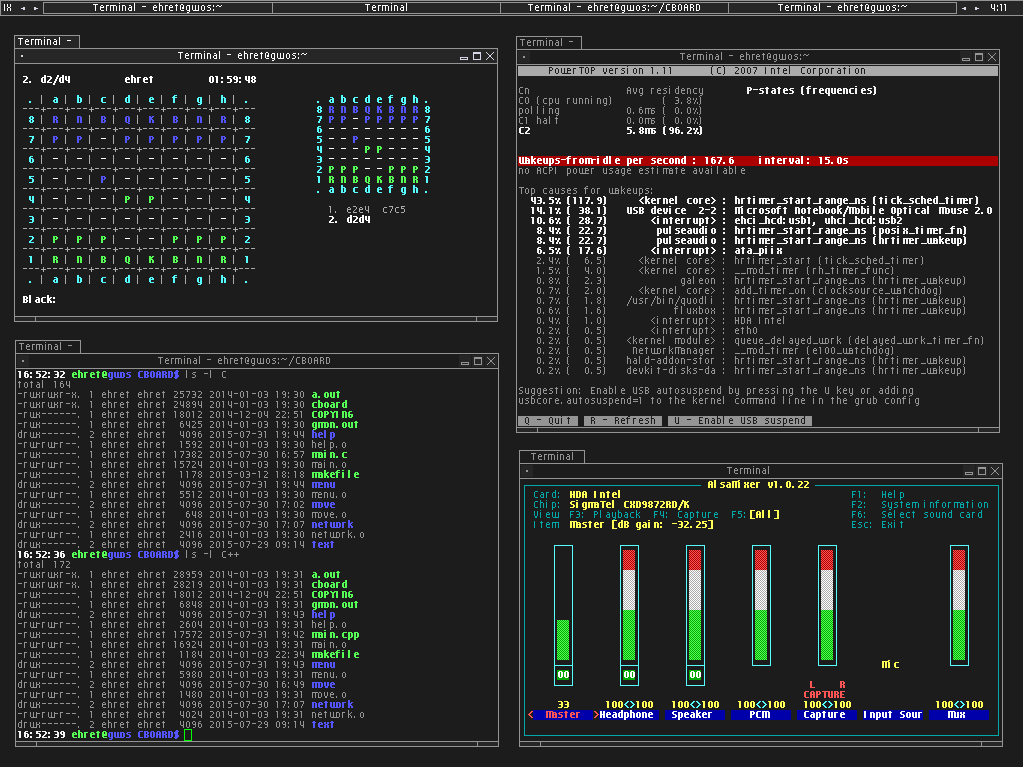Click the stick dot on the PowerTOP window titlebar
1023x767 pixels.
[525, 57]
